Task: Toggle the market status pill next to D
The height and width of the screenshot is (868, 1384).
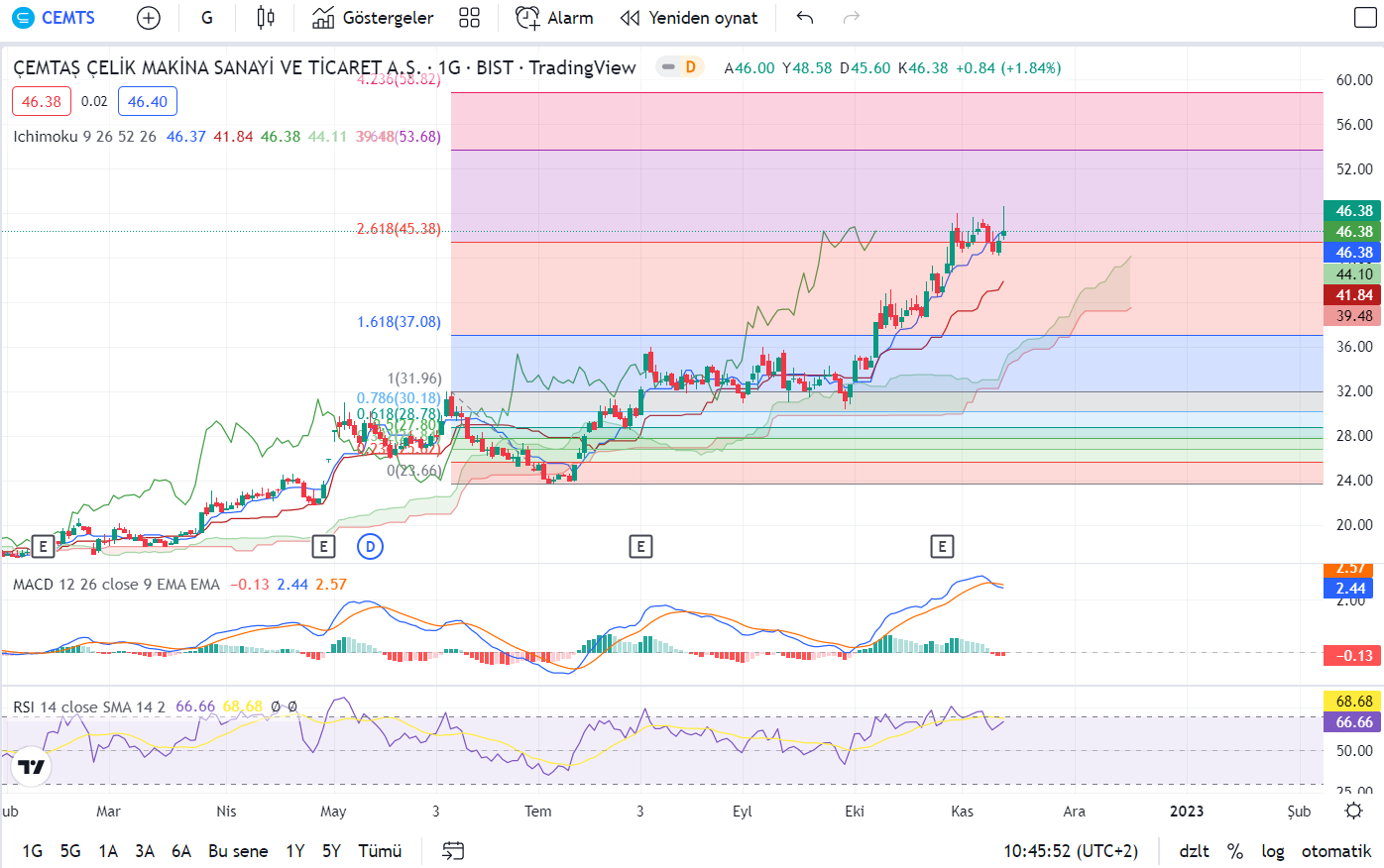Action: pos(668,67)
